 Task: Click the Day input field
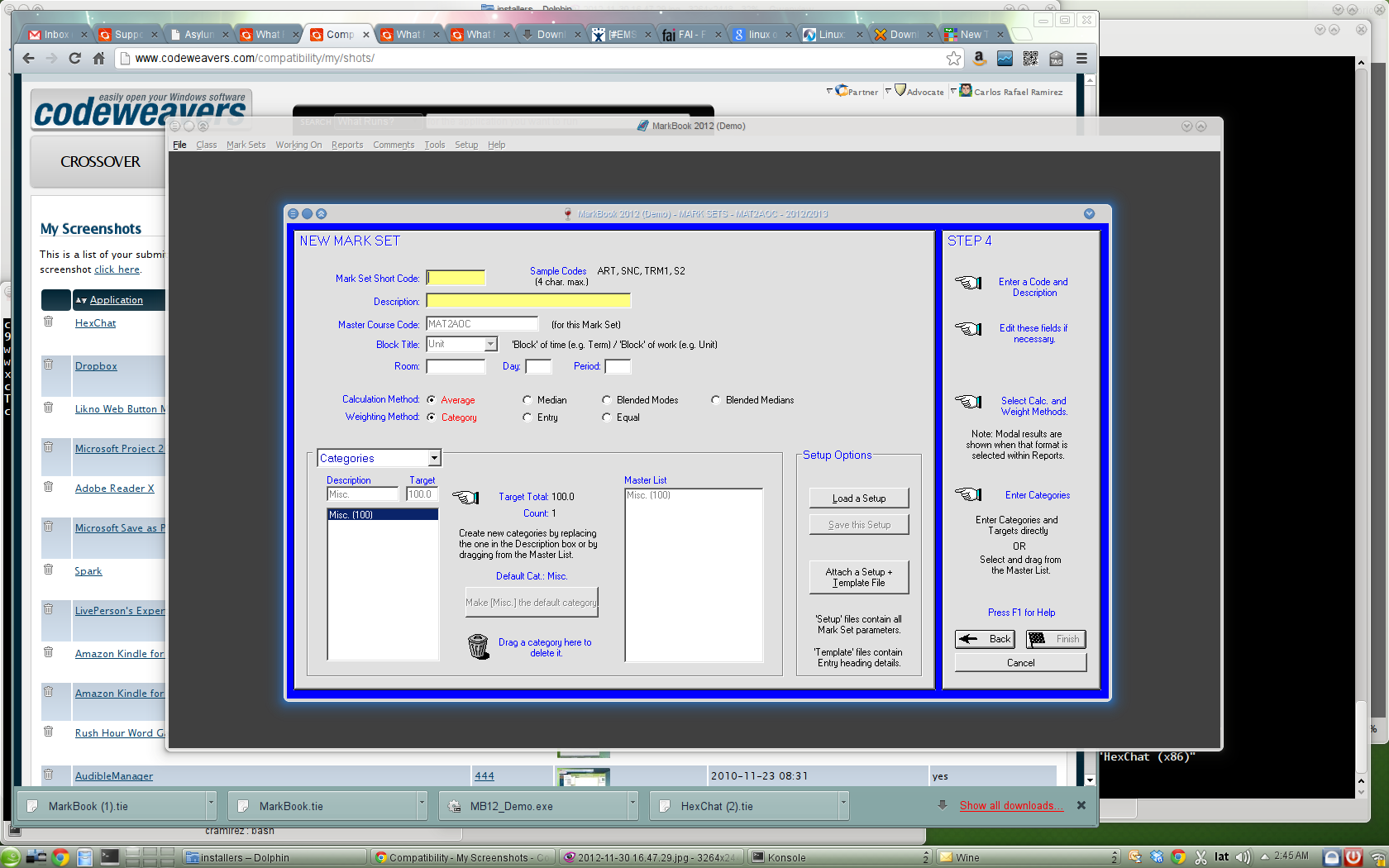coord(538,366)
